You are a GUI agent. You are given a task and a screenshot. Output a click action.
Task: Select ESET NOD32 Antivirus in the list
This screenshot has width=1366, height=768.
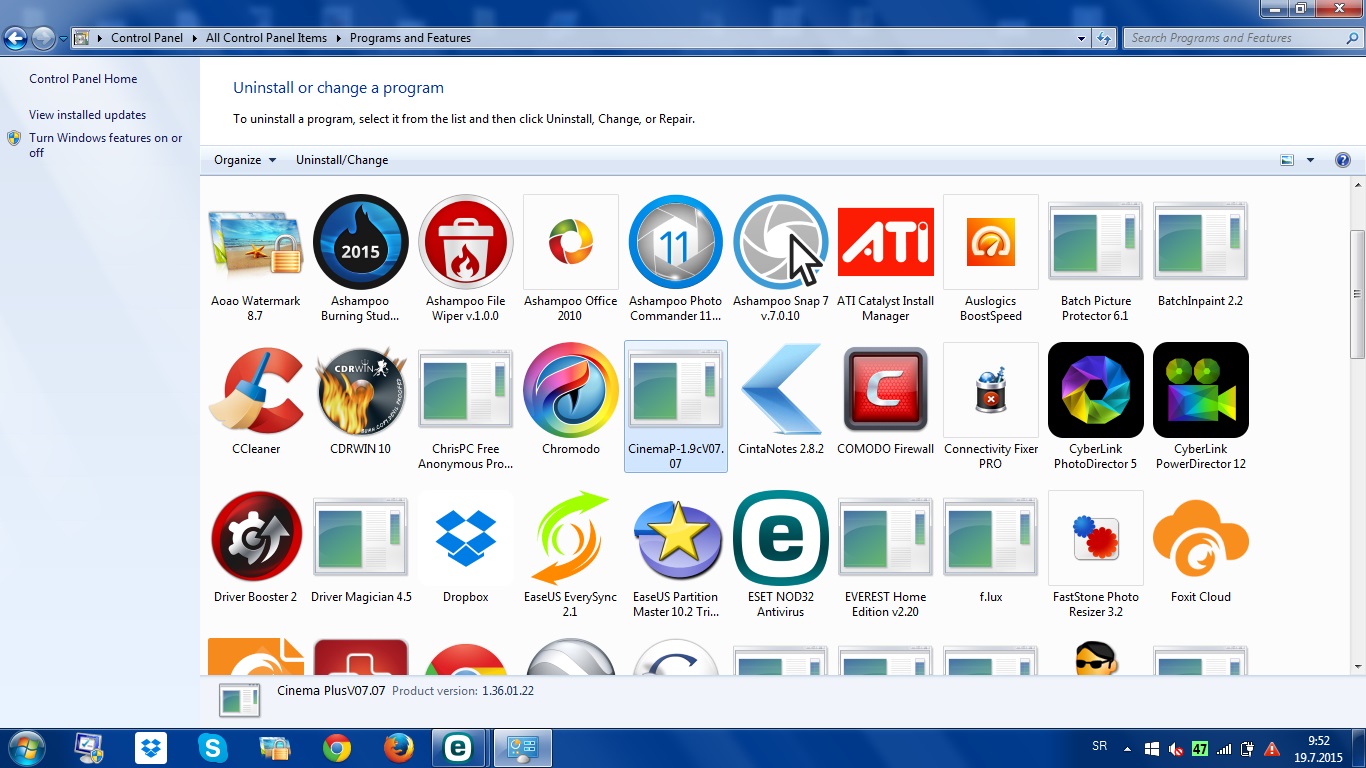tap(781, 556)
